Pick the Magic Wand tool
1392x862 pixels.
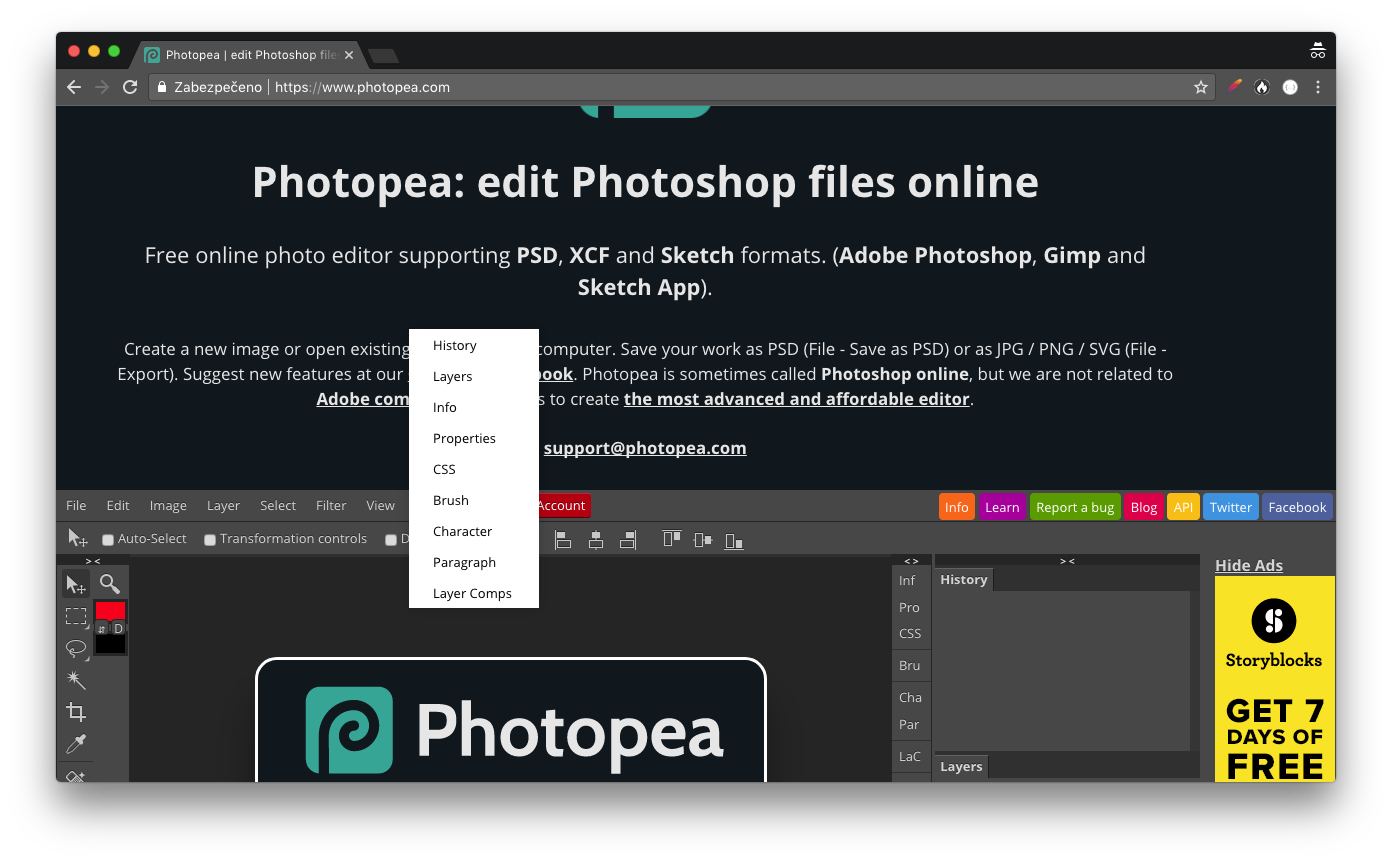pos(75,680)
